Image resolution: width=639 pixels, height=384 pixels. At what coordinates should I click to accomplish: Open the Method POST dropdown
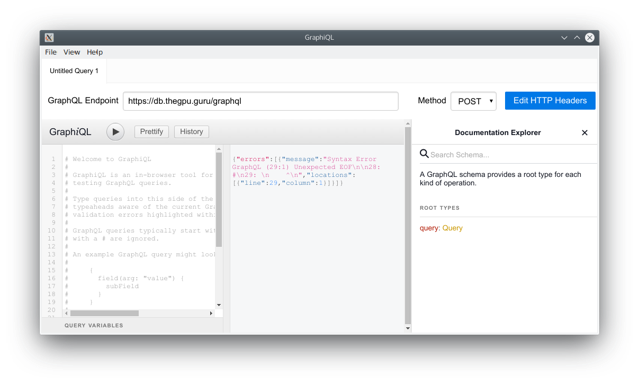click(x=473, y=101)
